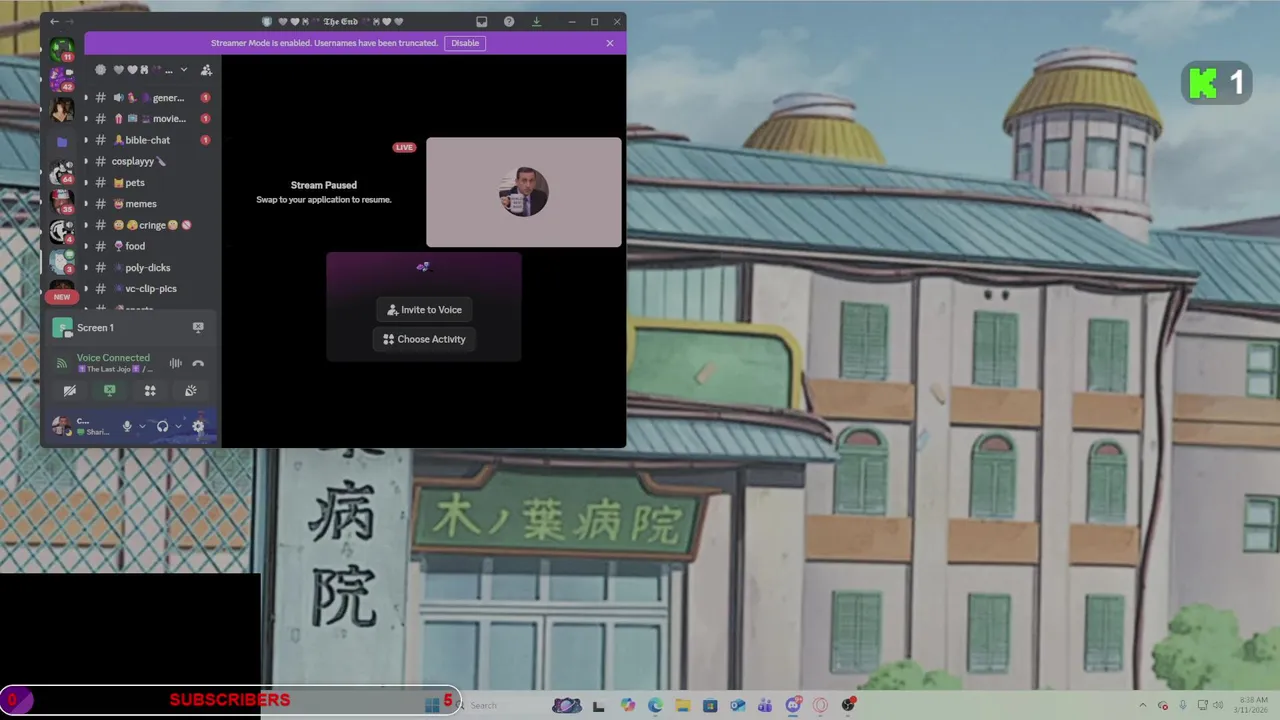This screenshot has height=720, width=1280.
Task: Open the server with the 64 badge
Action: point(62,171)
